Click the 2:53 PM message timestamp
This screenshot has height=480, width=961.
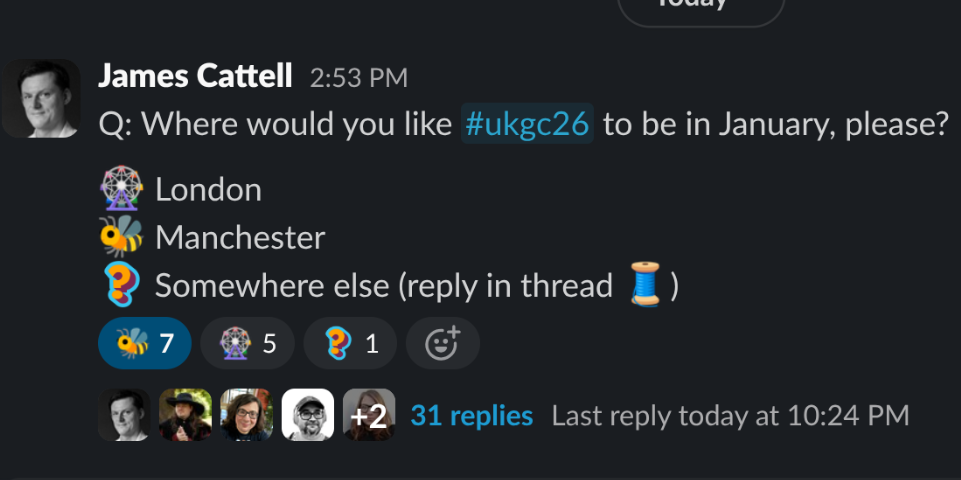(359, 78)
